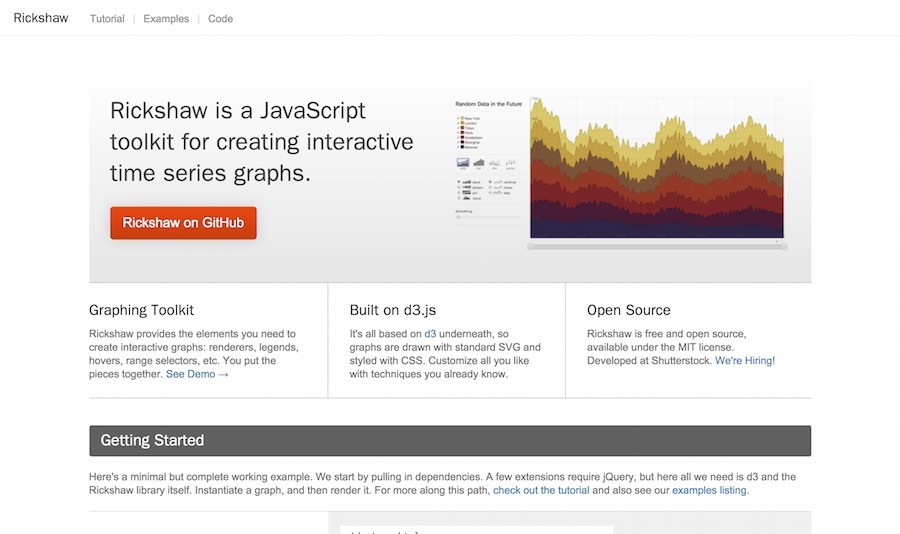Open the Rickshaw home logo link
Screen dimensions: 900x534
click(x=41, y=18)
